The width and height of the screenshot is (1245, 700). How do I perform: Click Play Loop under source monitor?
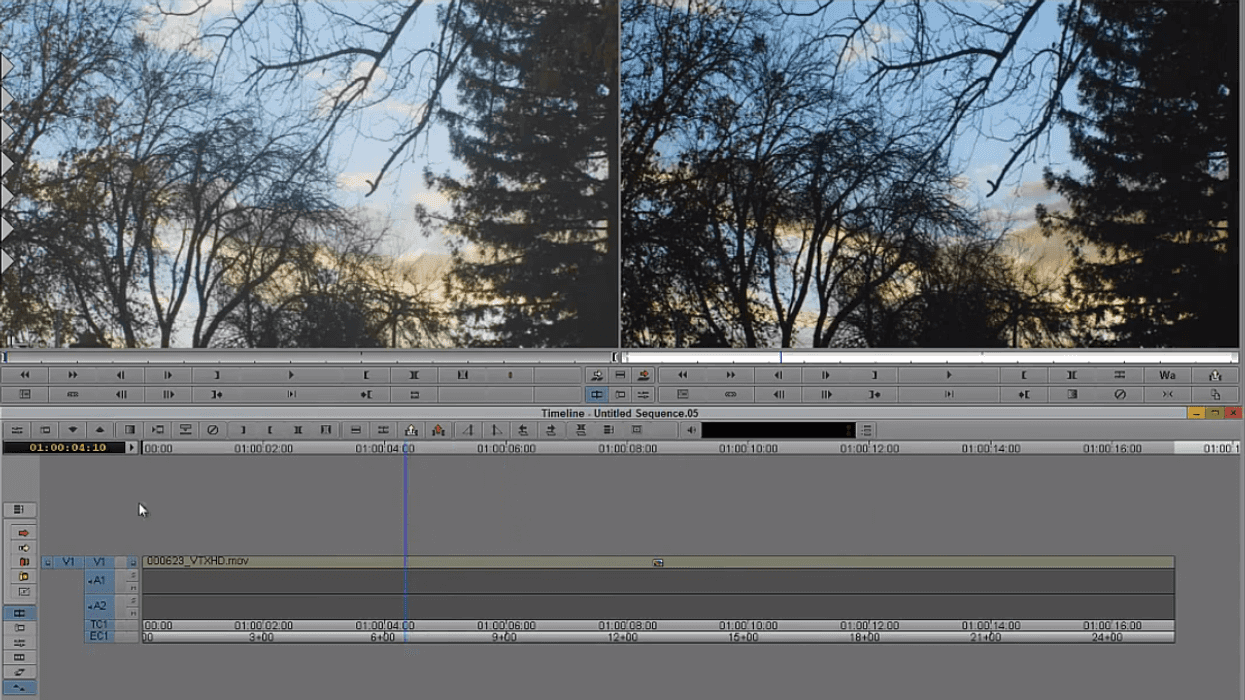[x=414, y=394]
